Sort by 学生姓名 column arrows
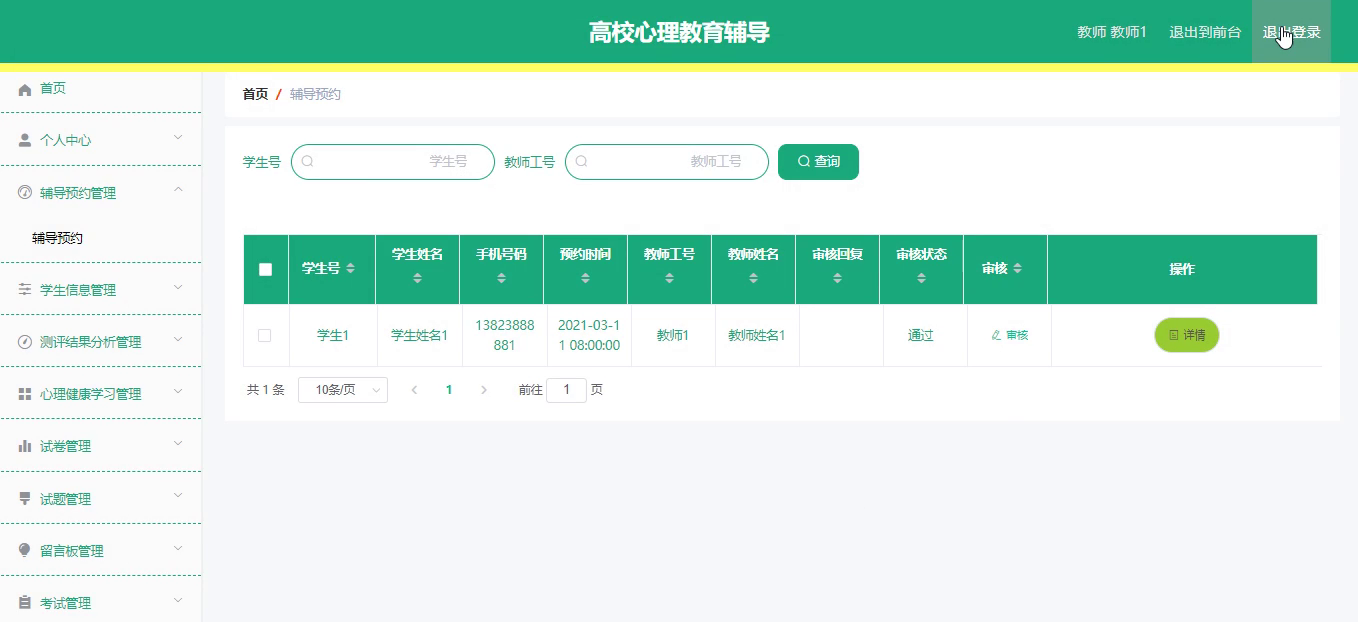This screenshot has height=622, width=1358. point(417,278)
